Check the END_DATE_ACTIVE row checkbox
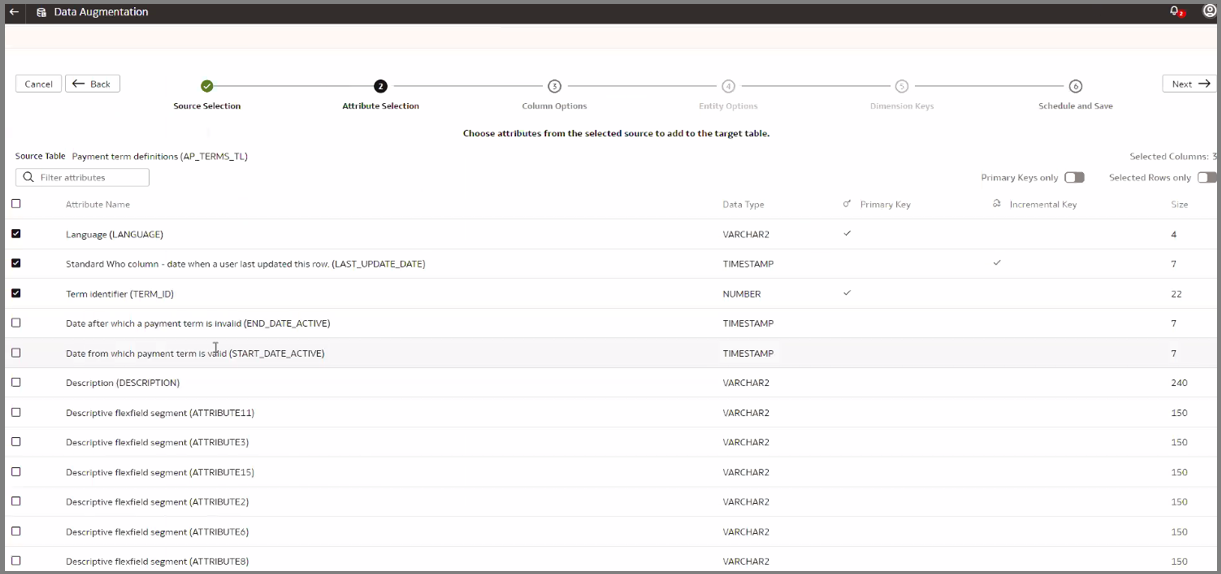This screenshot has width=1221, height=574. tap(16, 323)
